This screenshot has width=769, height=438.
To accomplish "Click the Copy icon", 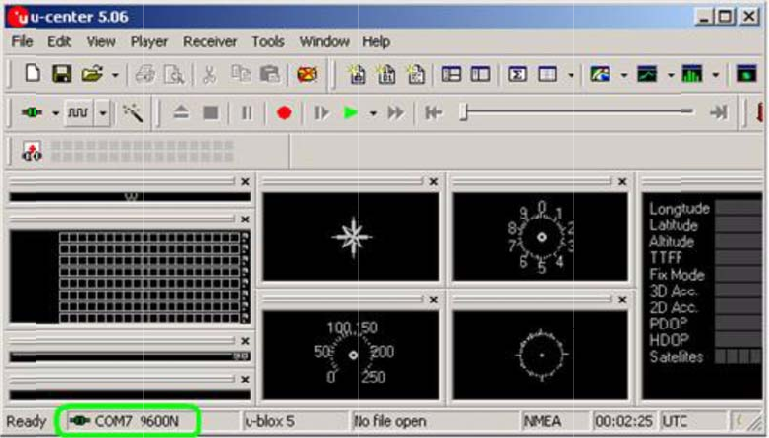I will pos(240,74).
